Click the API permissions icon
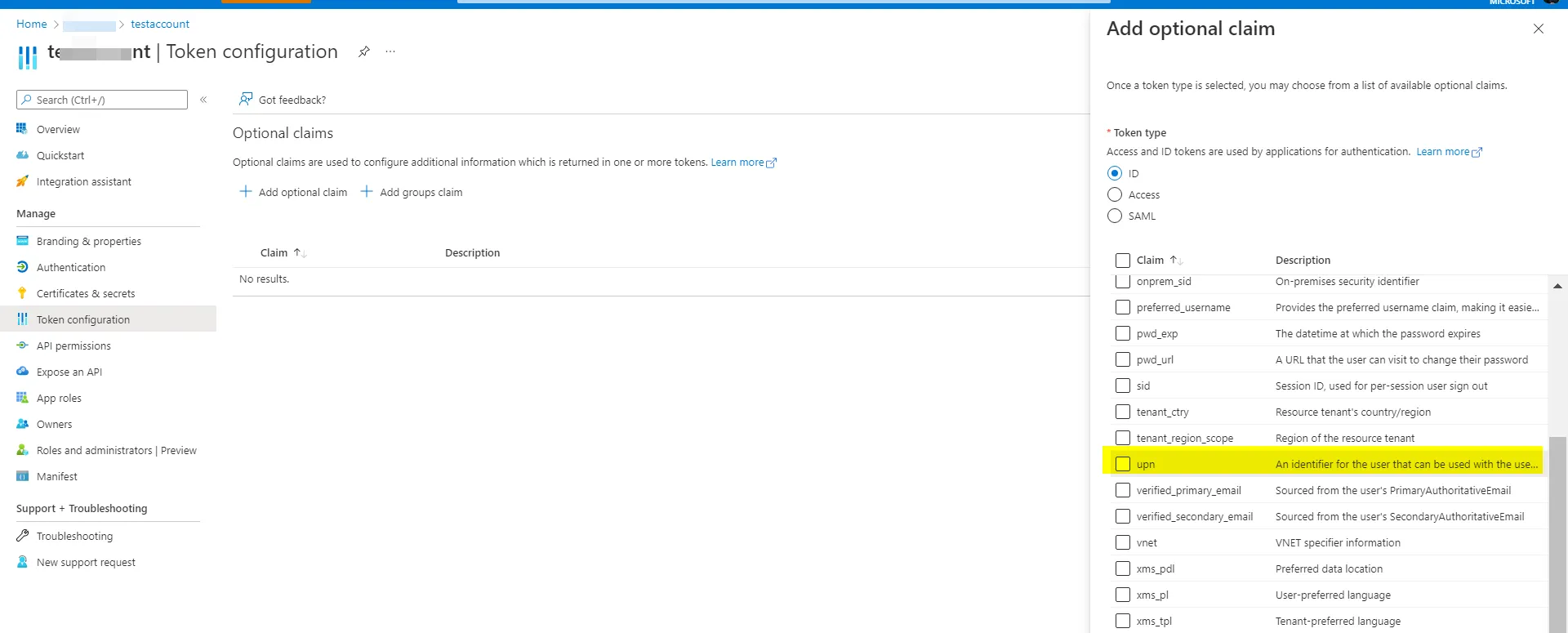1568x633 pixels. point(22,345)
